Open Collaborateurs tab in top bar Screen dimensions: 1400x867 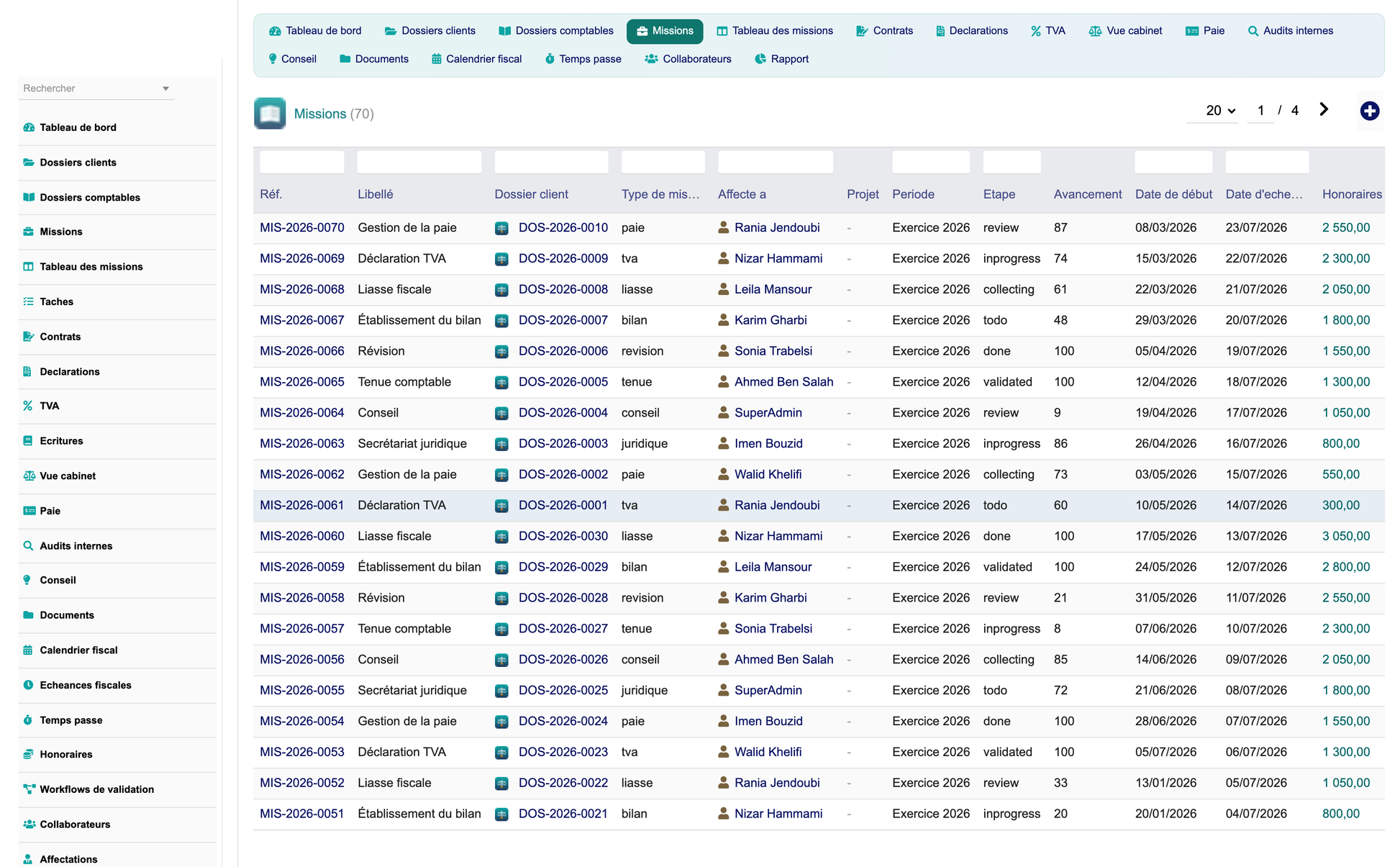click(x=688, y=59)
